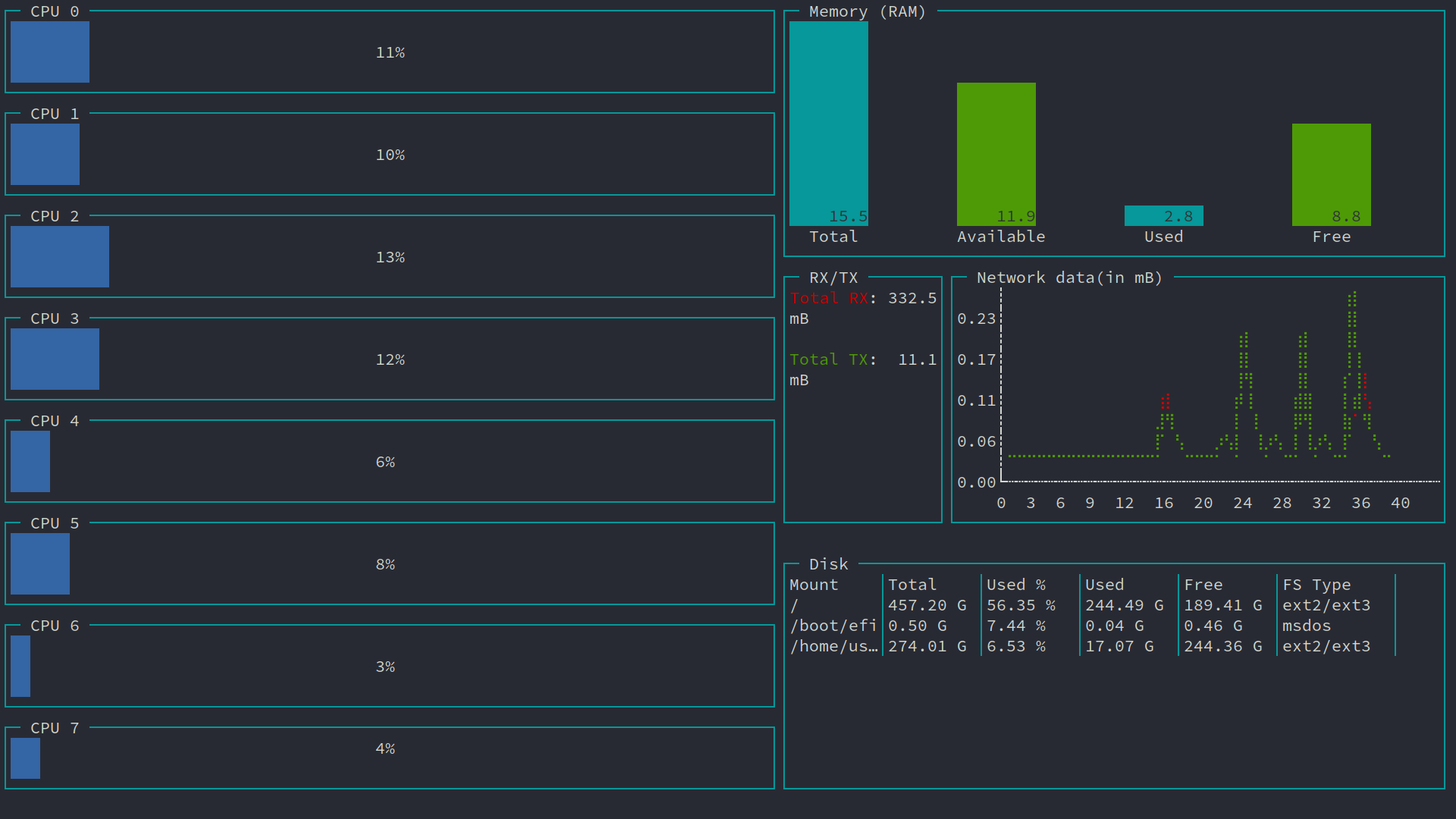1456x819 pixels.
Task: Click the Total RX red label
Action: tap(828, 298)
